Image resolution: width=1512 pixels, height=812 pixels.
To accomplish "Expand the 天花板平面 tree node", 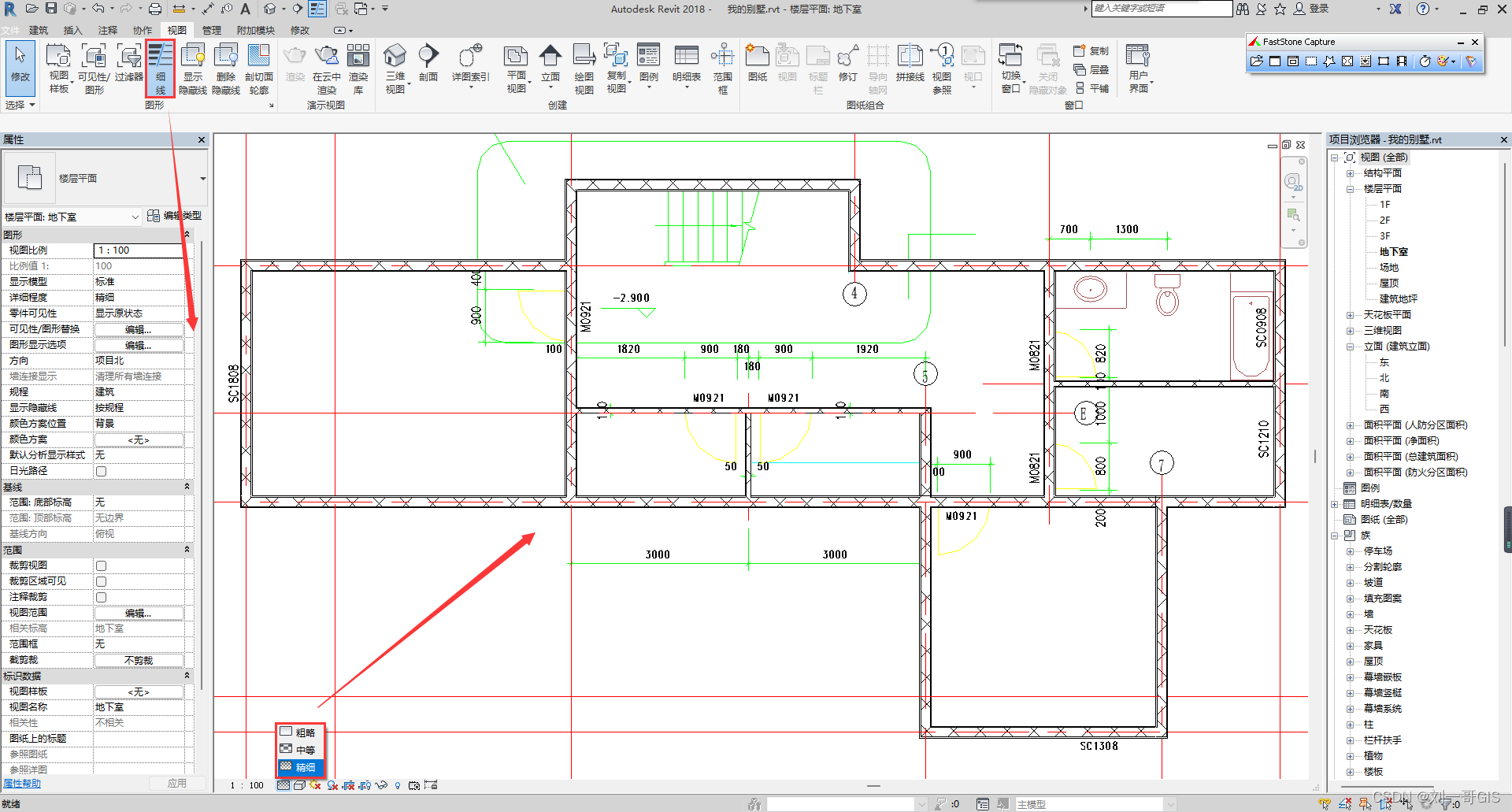I will [1350, 315].
